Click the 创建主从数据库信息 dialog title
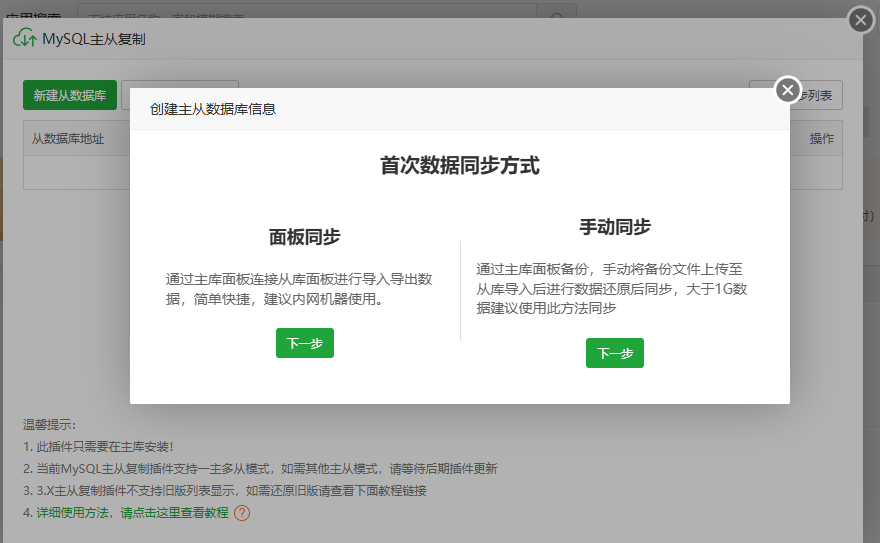Screen dimensions: 880x543 point(213,109)
